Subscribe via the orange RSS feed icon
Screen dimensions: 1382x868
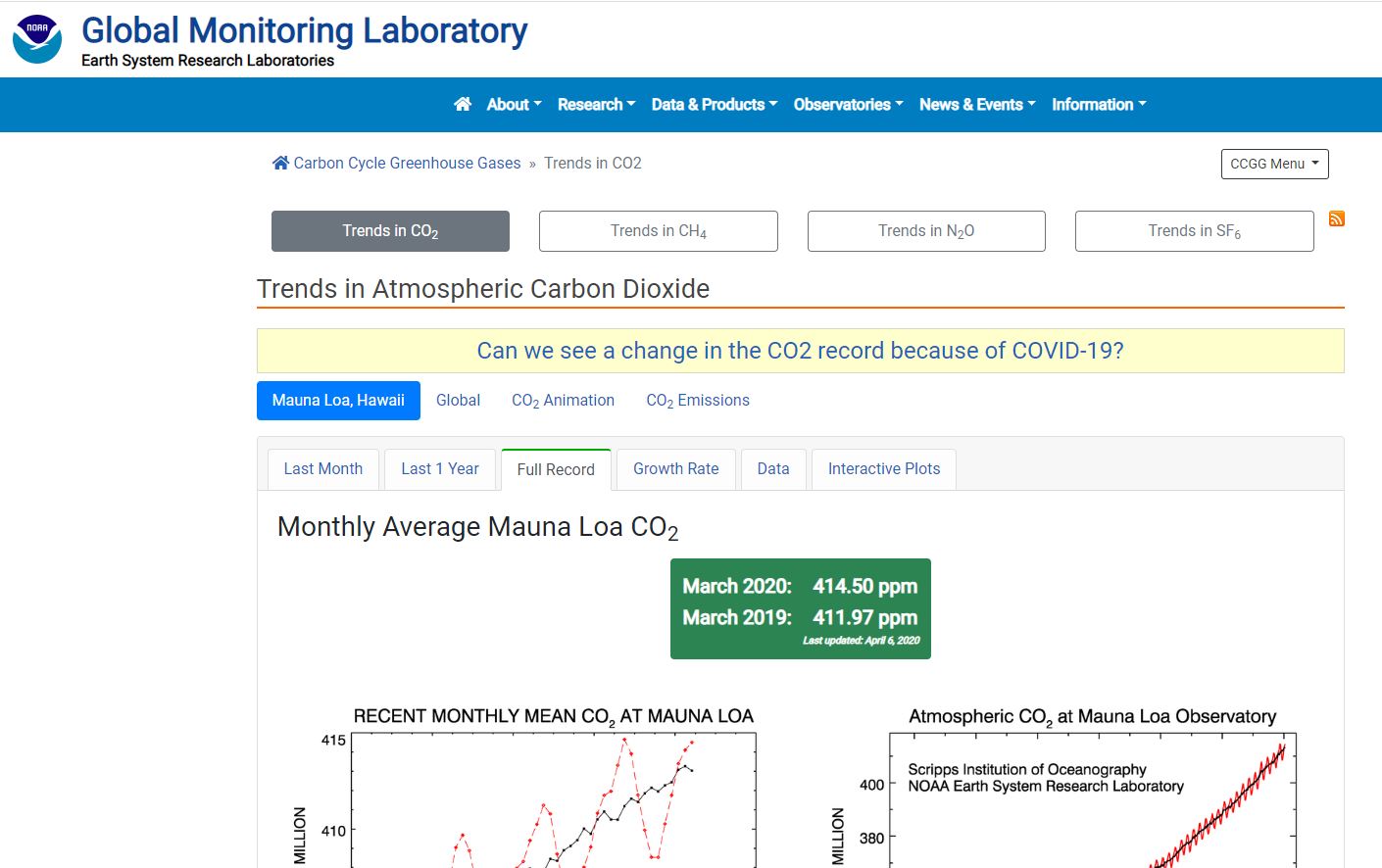click(x=1336, y=218)
